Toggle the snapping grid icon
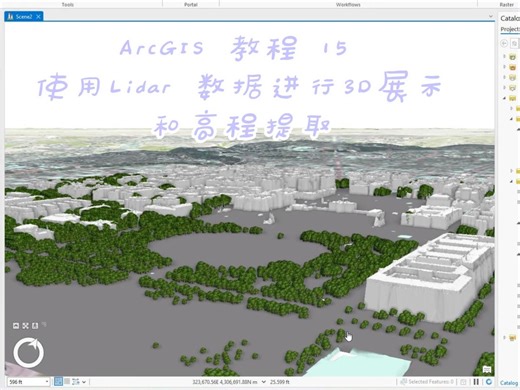520x390 pixels. 58,382
